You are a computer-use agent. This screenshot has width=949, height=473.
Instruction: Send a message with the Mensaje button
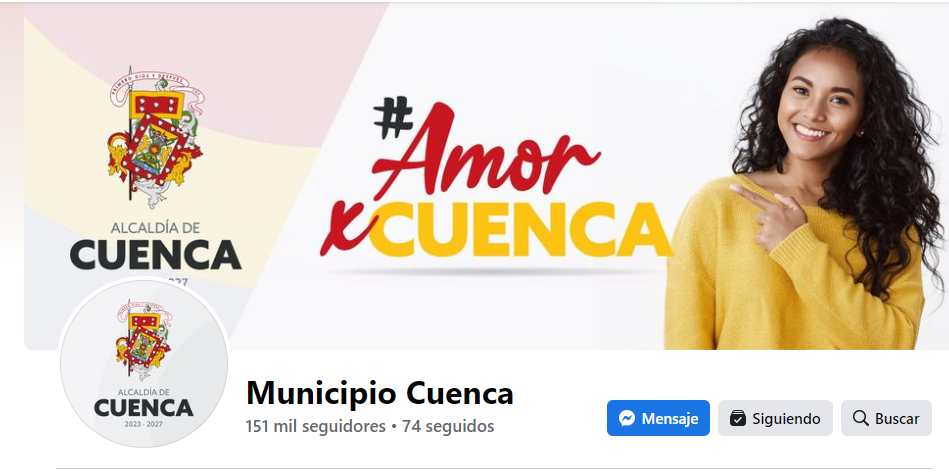[658, 418]
